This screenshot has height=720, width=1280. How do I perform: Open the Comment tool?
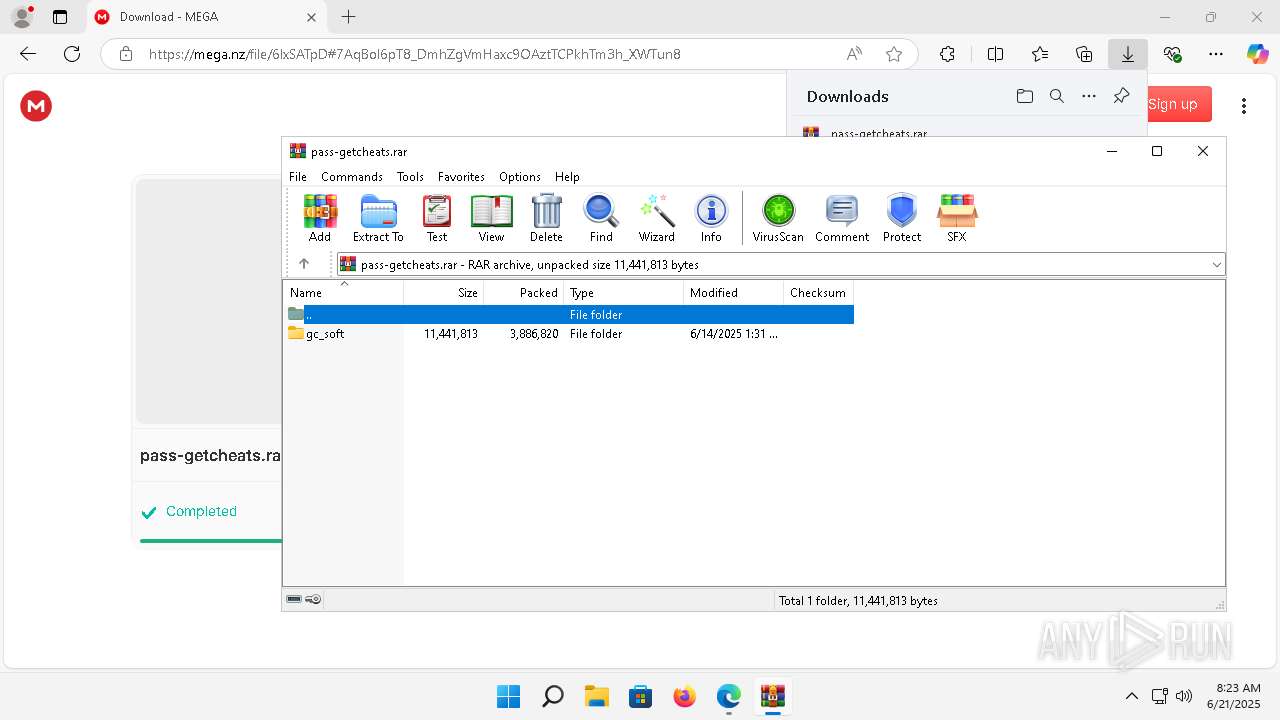pyautogui.click(x=842, y=218)
